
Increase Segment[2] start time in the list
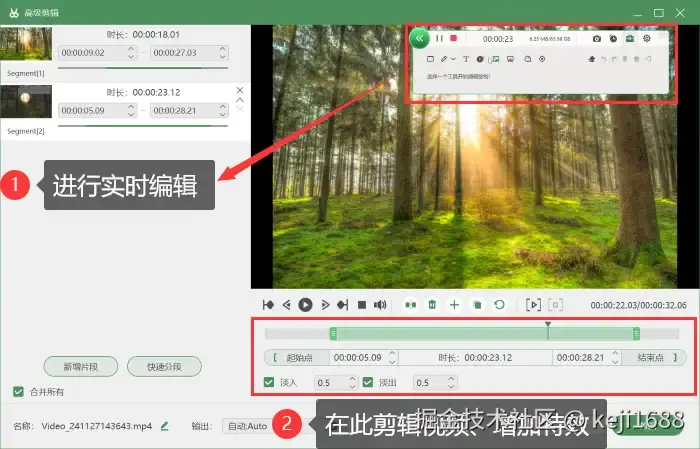point(130,107)
